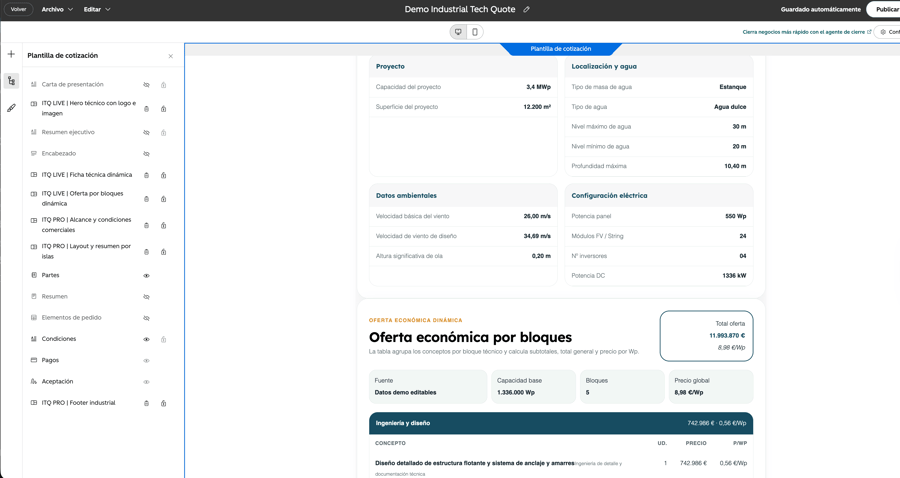This screenshot has width=900, height=478.
Task: Close the Plantilla de cotización panel
Action: (170, 56)
